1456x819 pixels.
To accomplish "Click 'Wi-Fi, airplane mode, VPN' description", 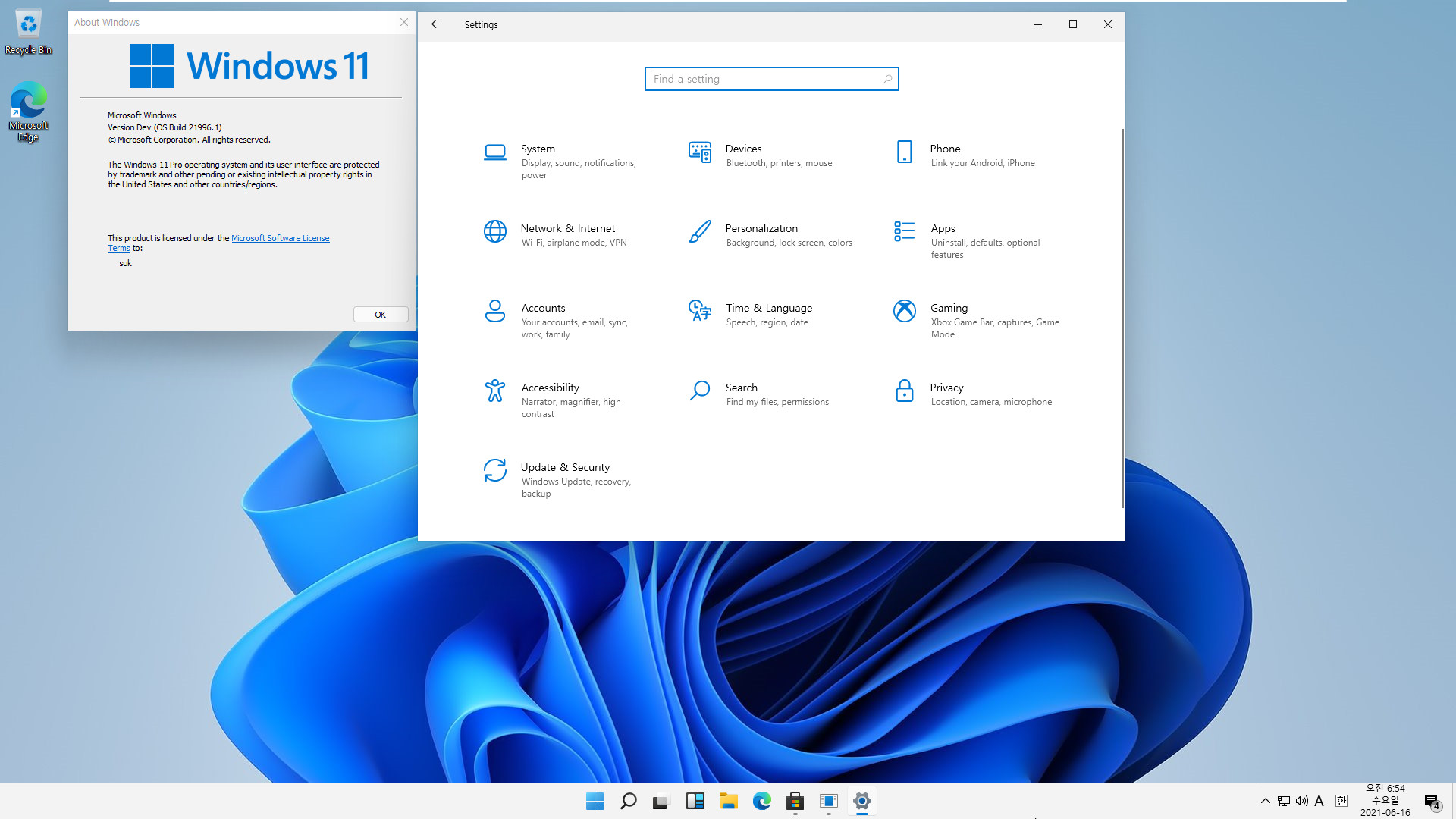I will coord(574,243).
